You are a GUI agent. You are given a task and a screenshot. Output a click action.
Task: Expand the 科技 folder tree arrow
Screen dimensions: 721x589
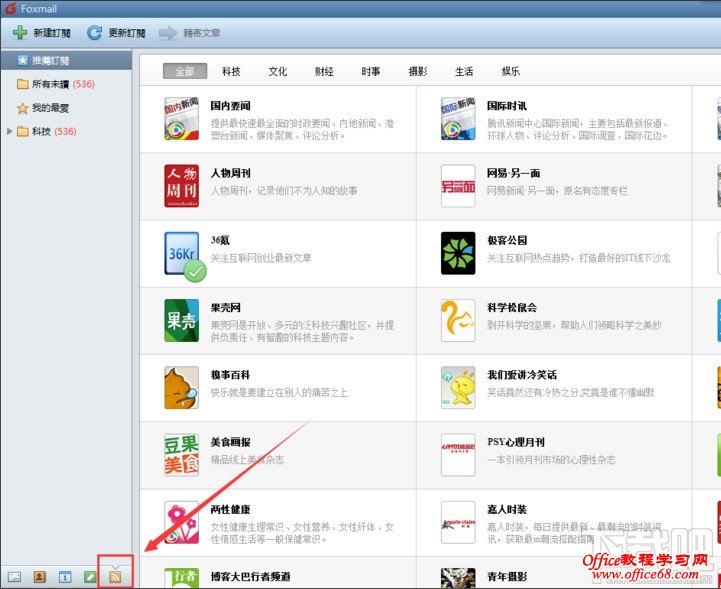pyautogui.click(x=9, y=132)
